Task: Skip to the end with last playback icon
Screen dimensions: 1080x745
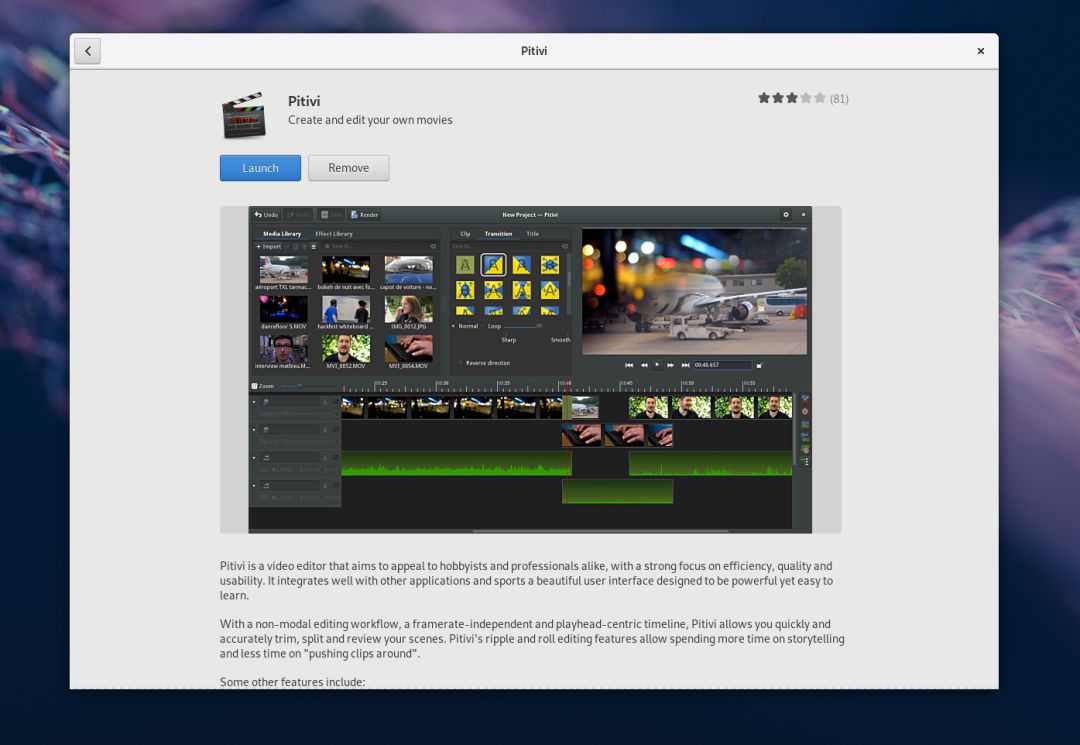Action: pyautogui.click(x=685, y=365)
